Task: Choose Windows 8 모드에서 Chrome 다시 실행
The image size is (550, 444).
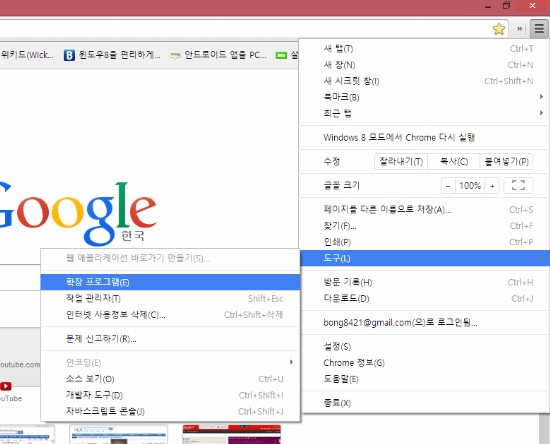Action: (424, 137)
